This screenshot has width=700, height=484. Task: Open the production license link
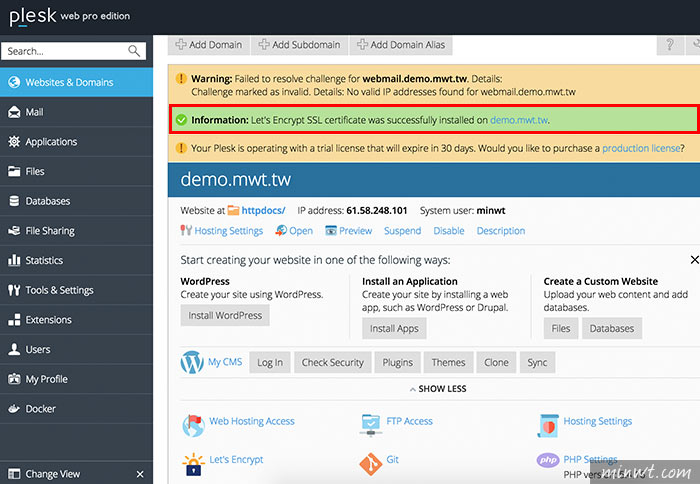pyautogui.click(x=641, y=148)
